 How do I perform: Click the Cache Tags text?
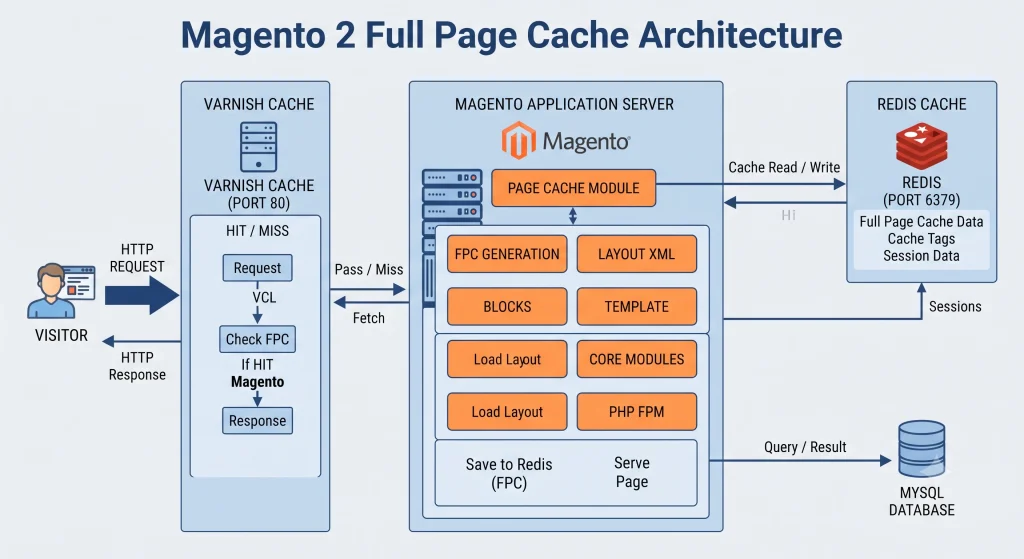tap(921, 238)
